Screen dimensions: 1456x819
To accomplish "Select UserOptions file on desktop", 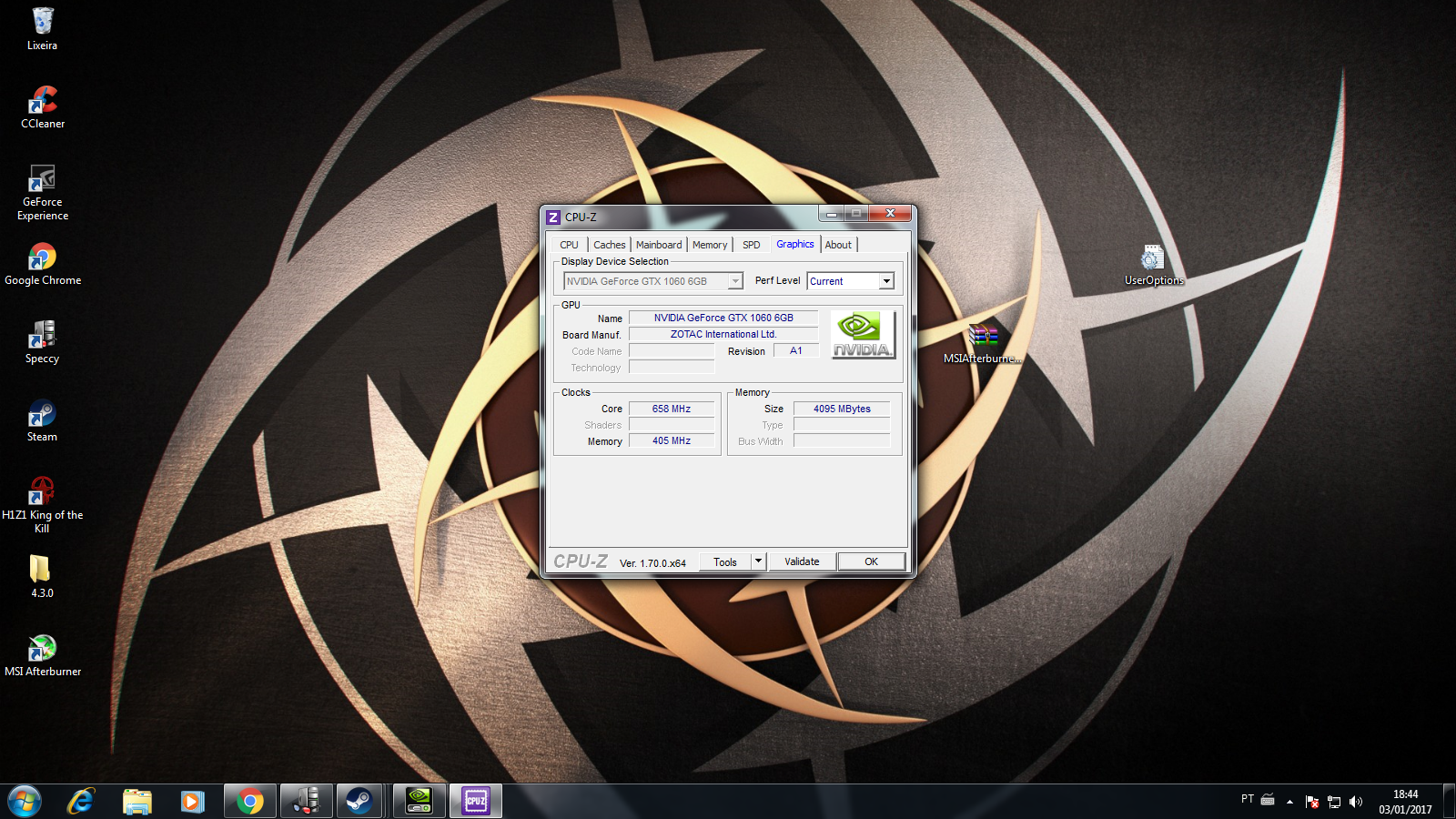I will pyautogui.click(x=1154, y=265).
